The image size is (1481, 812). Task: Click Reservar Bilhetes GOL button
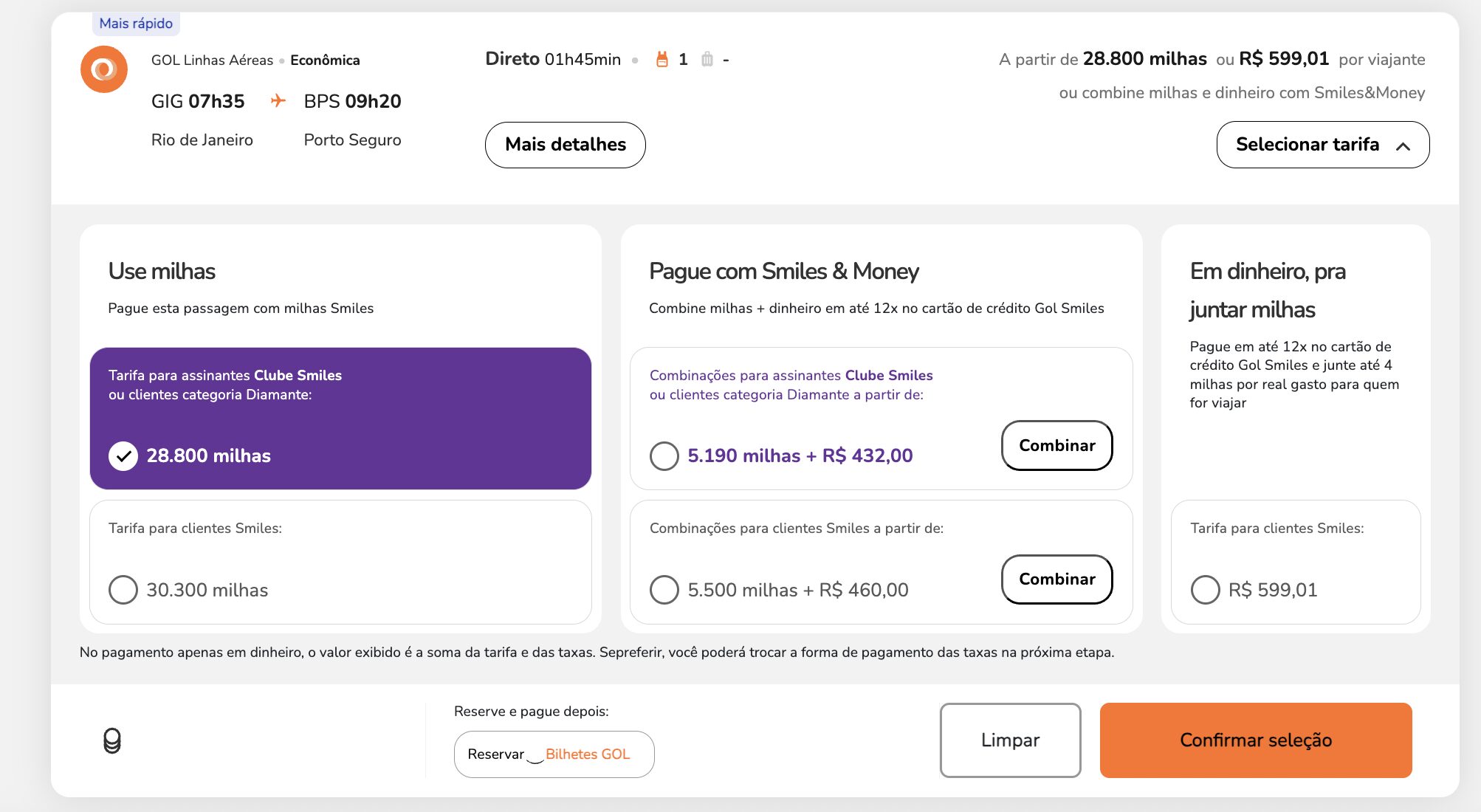[x=554, y=754]
